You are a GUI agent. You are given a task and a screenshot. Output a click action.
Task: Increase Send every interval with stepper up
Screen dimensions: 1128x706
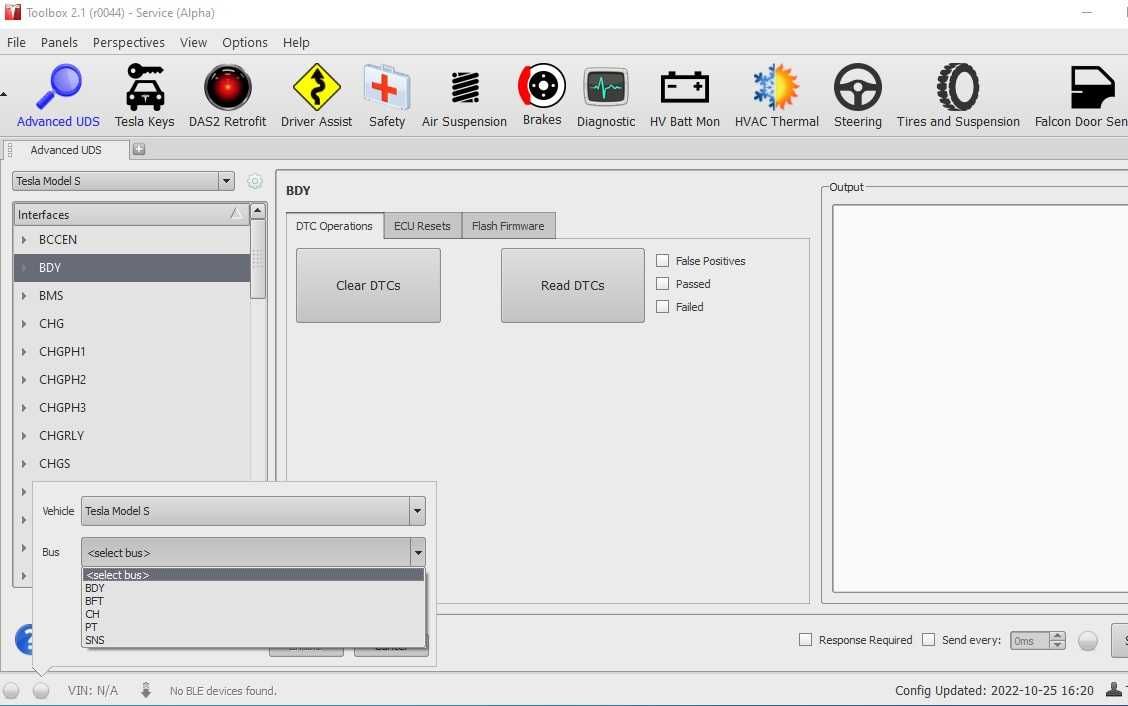1057,635
